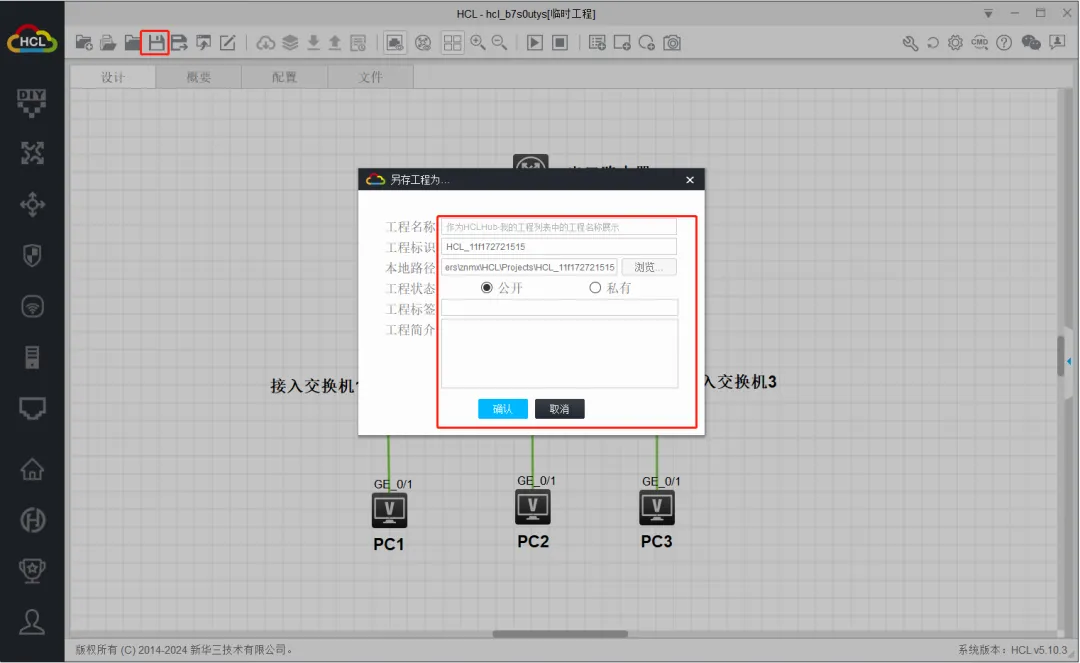Click the WeChat speech bubbles icon

tap(1030, 43)
